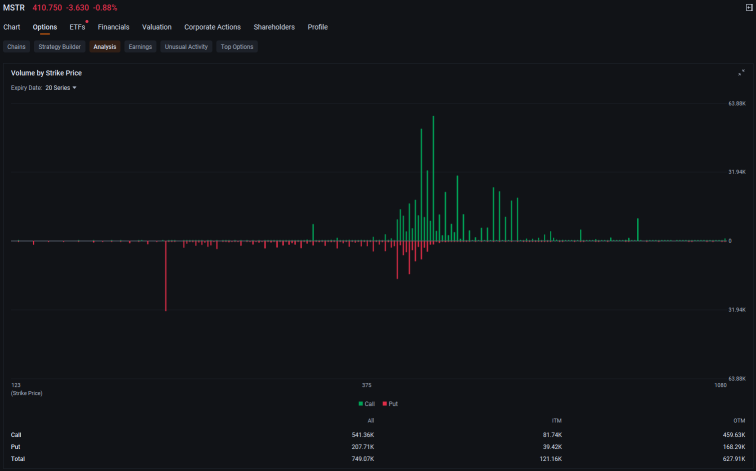Select the Options tab

pos(45,27)
